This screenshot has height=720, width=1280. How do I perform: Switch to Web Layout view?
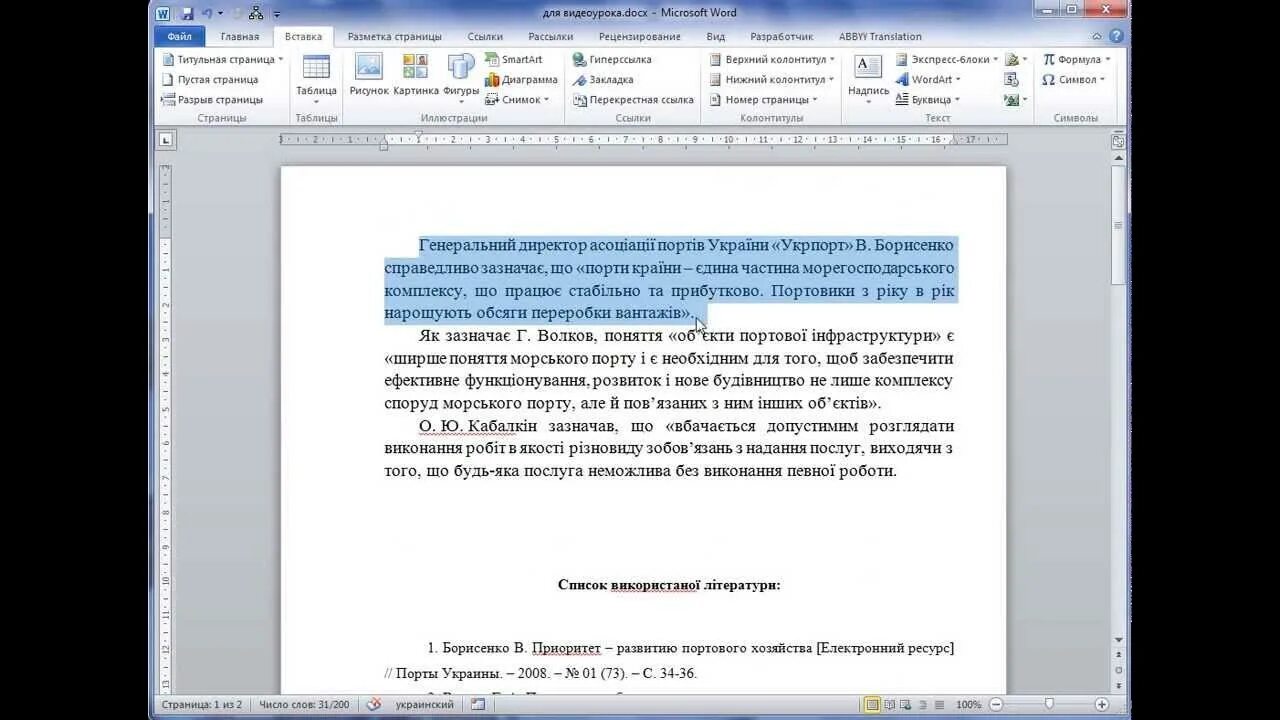(x=907, y=704)
